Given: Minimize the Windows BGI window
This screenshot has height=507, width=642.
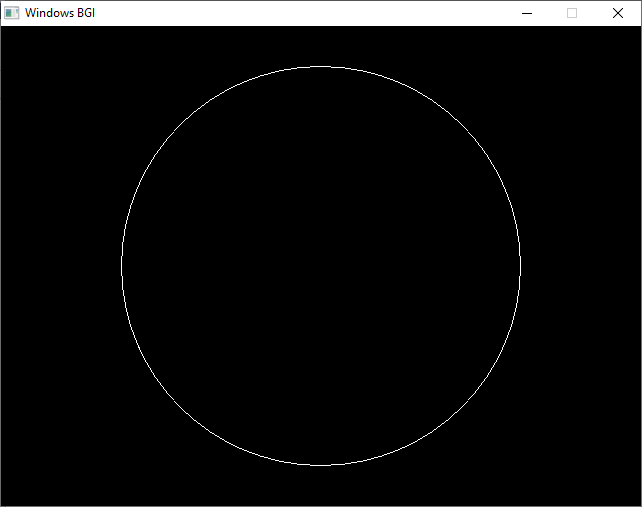Looking at the screenshot, I should point(527,13).
